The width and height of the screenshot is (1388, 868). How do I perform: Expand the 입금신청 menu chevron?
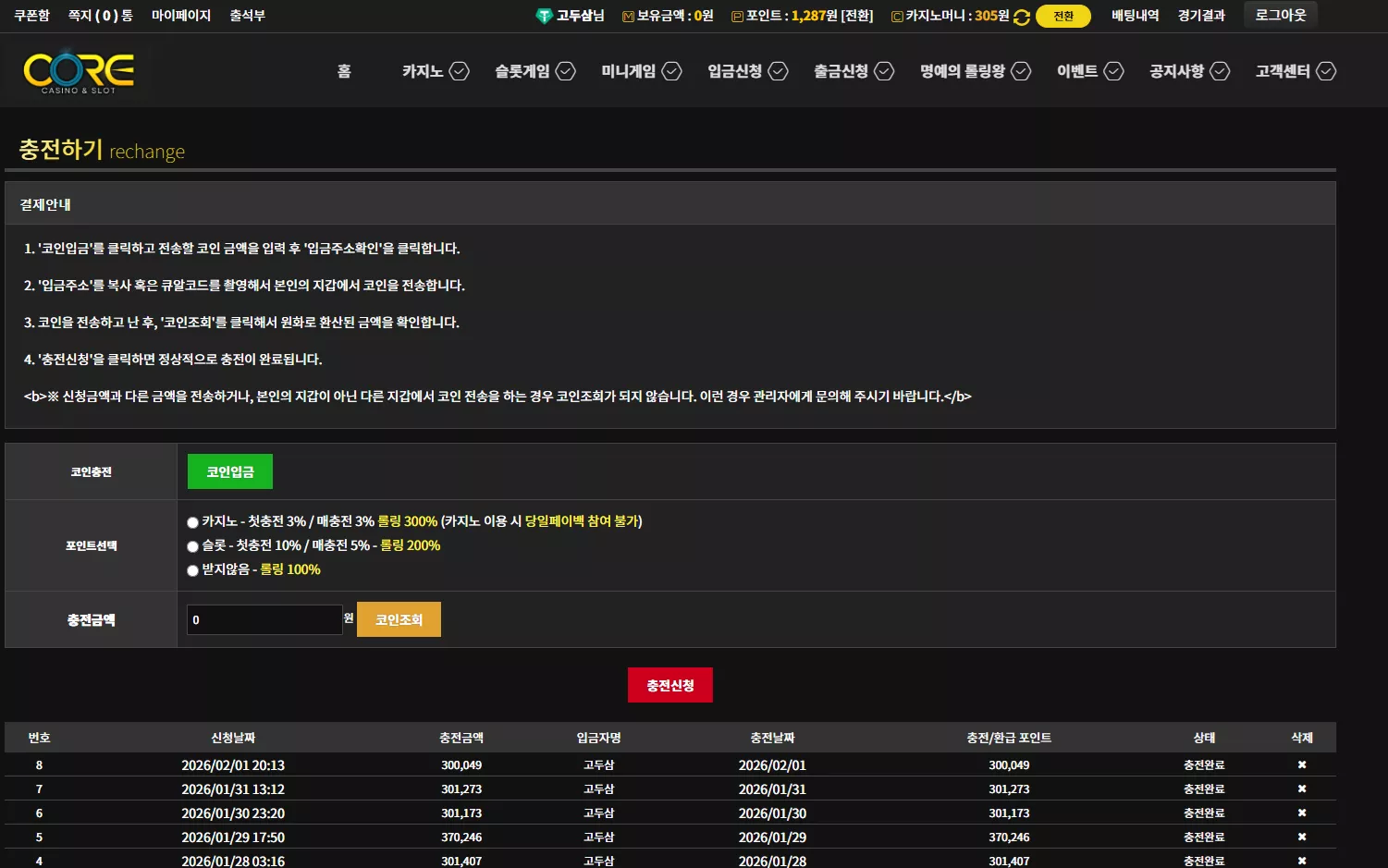[779, 71]
